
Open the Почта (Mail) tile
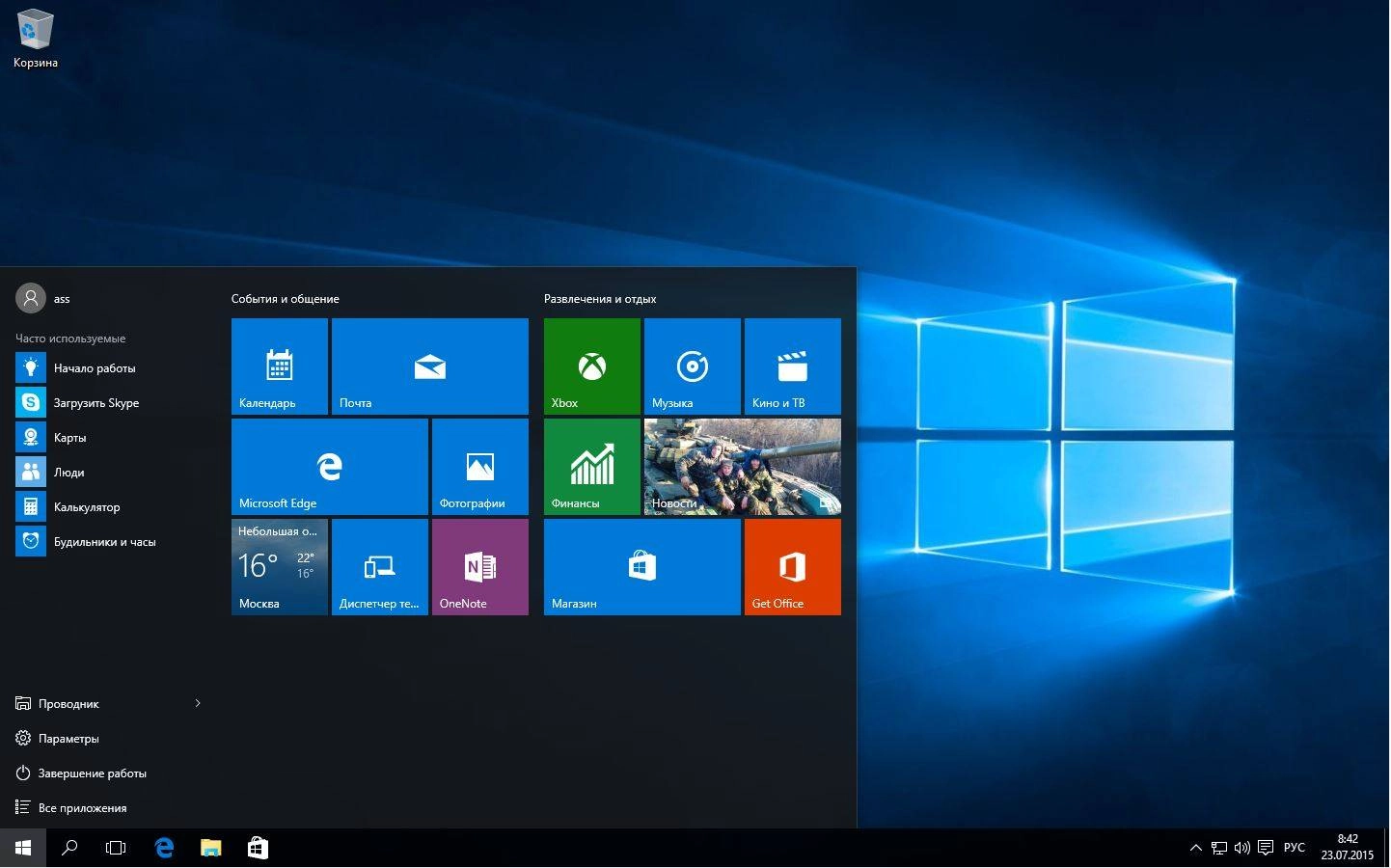(x=430, y=366)
